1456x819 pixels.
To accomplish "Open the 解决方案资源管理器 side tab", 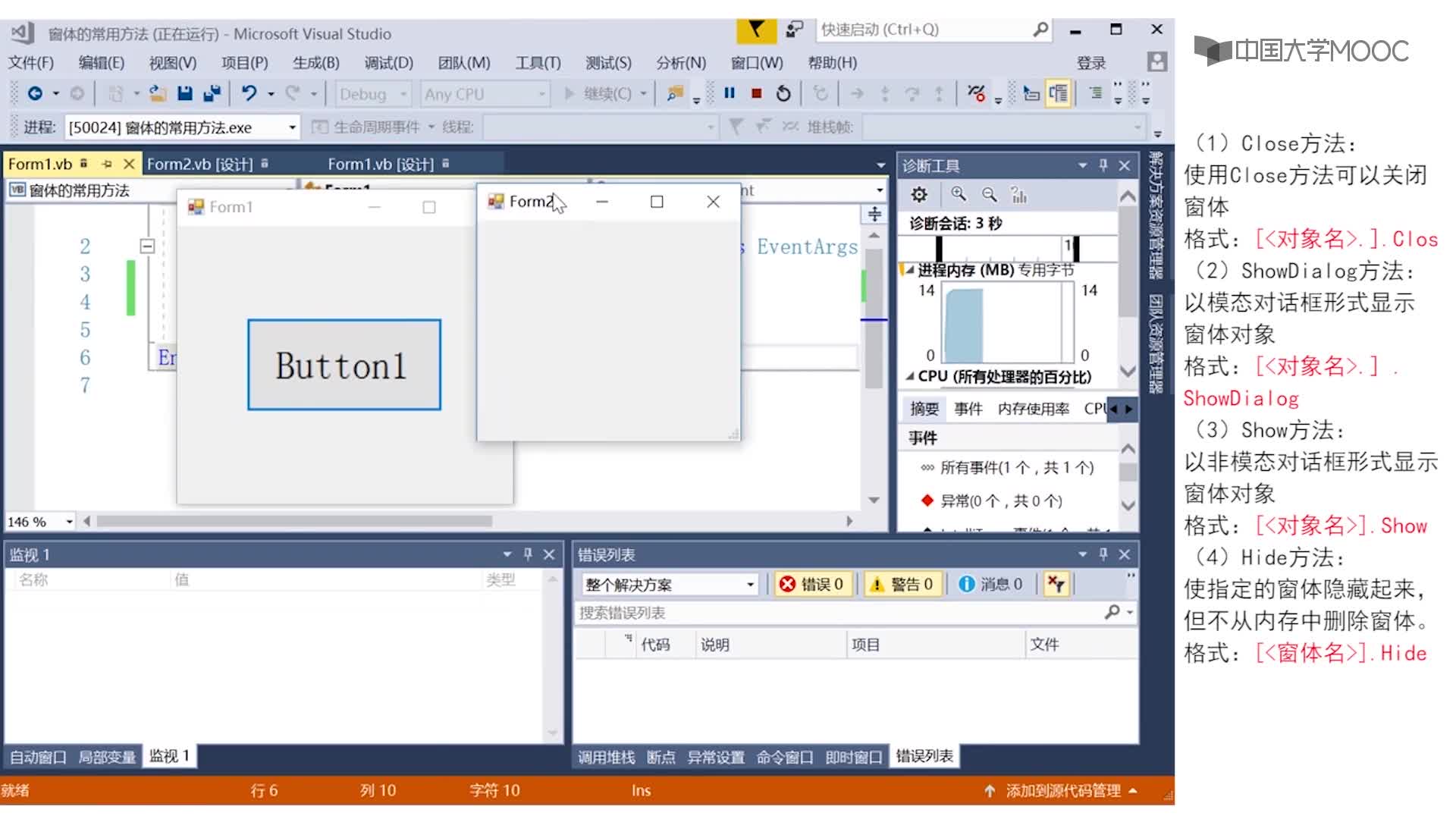I will click(1156, 215).
